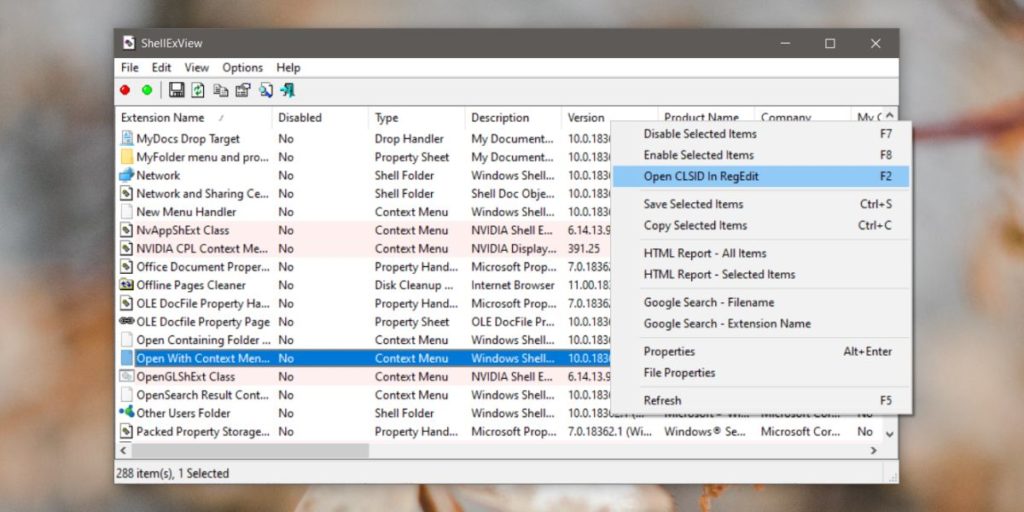Image resolution: width=1024 pixels, height=512 pixels.
Task: Click the Find toolbar icon
Action: pyautogui.click(x=265, y=90)
